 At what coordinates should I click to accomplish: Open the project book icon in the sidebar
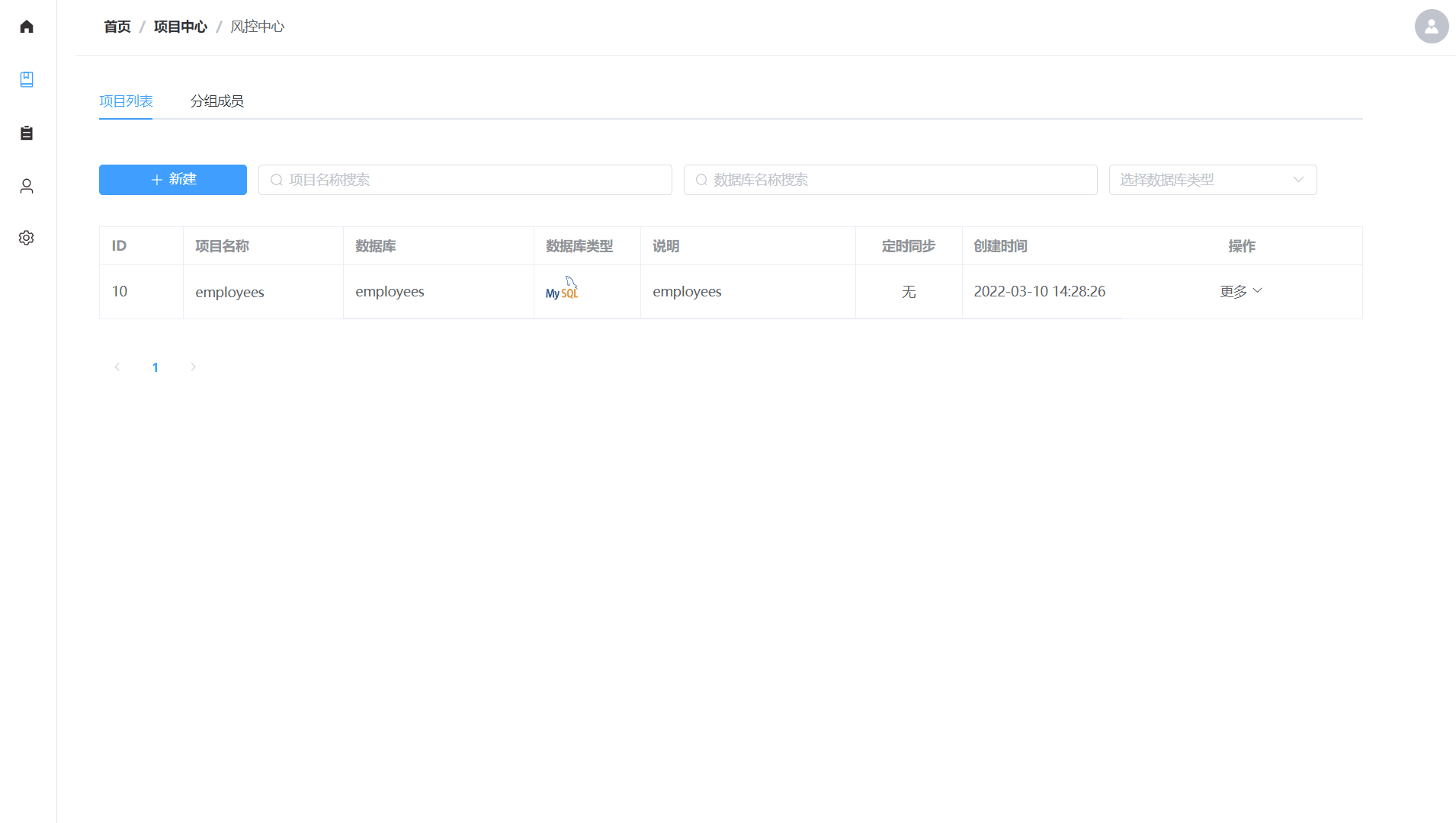[x=27, y=79]
